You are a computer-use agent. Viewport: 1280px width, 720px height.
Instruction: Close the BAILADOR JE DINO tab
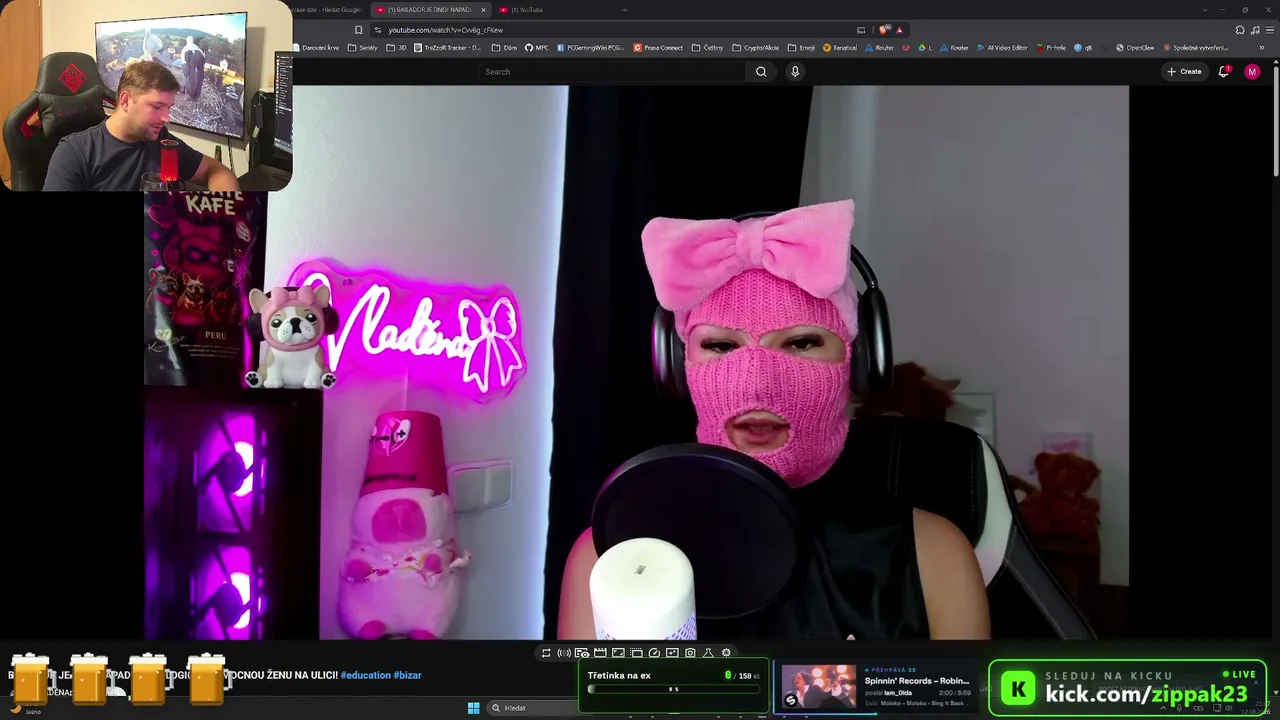click(483, 10)
